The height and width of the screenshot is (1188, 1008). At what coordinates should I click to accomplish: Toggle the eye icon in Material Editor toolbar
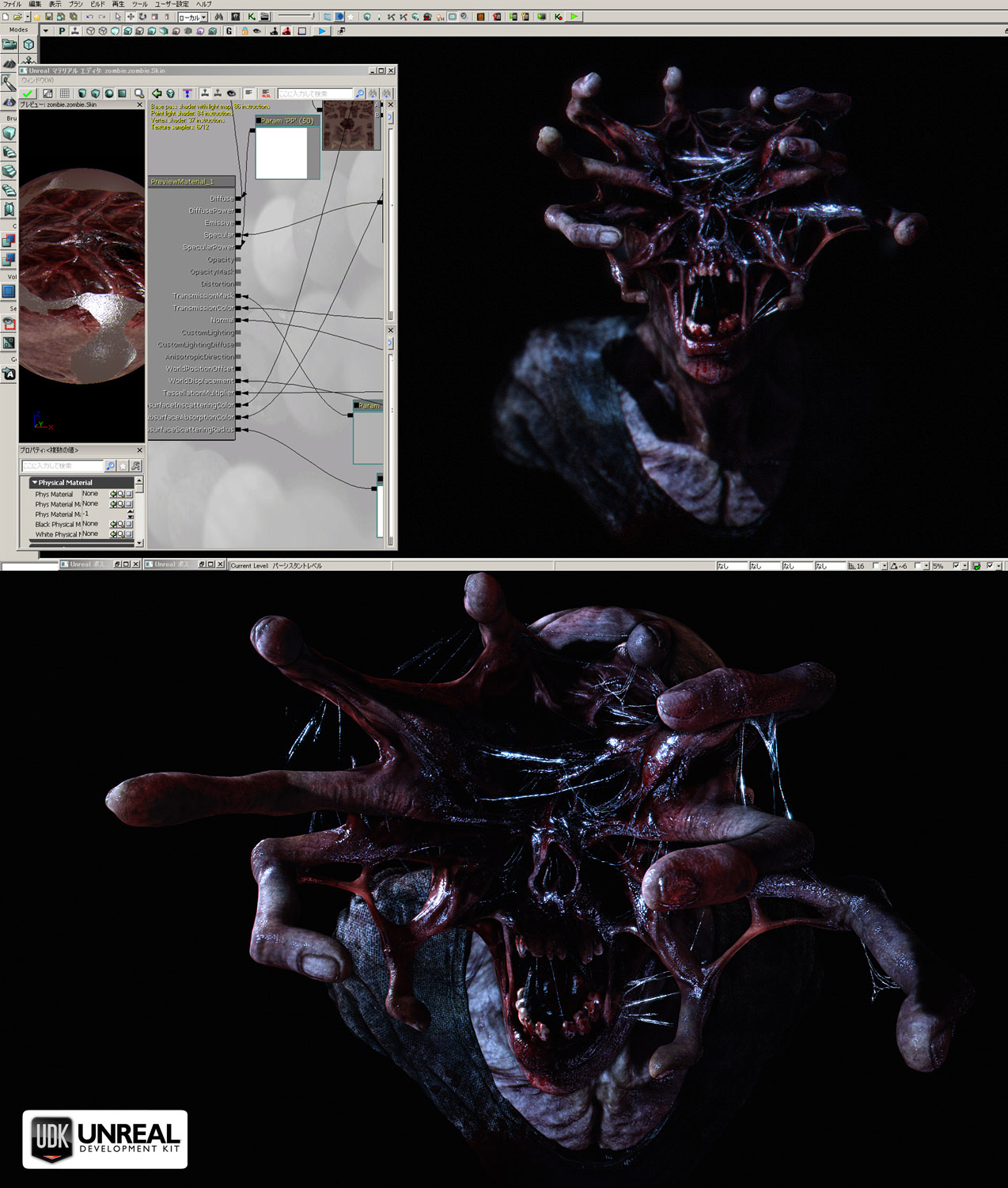click(231, 93)
